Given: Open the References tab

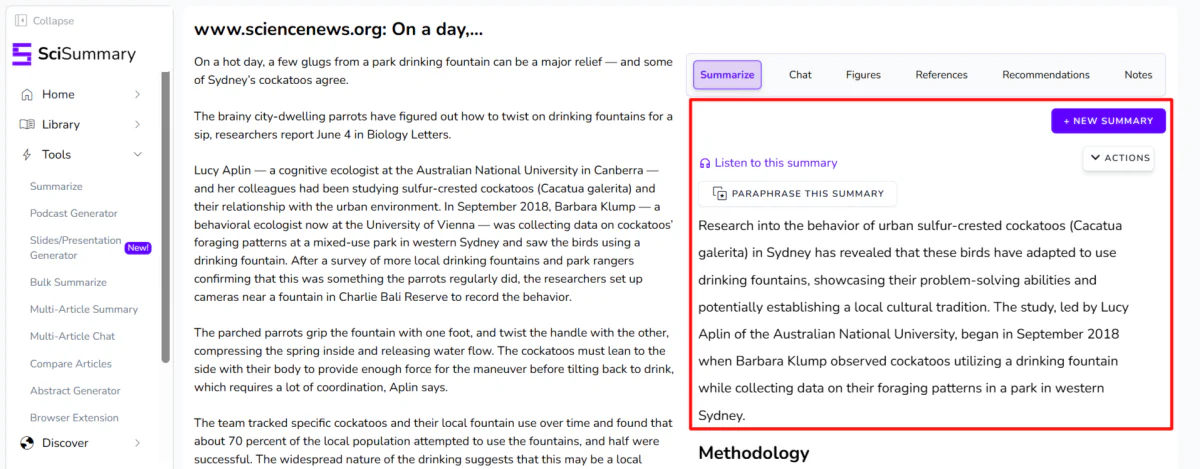Looking at the screenshot, I should click(941, 75).
